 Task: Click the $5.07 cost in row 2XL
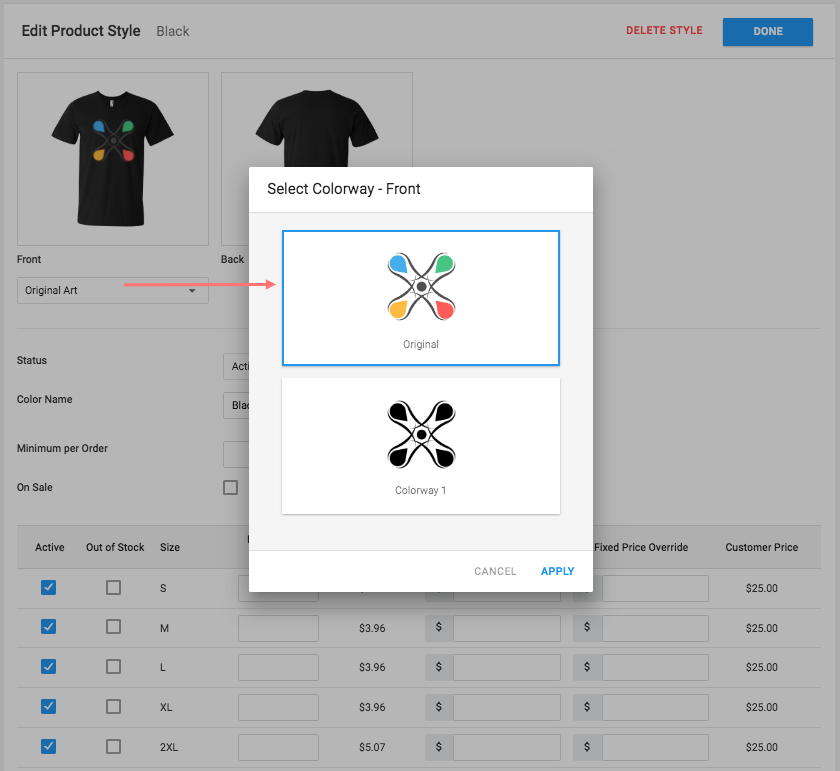click(372, 747)
